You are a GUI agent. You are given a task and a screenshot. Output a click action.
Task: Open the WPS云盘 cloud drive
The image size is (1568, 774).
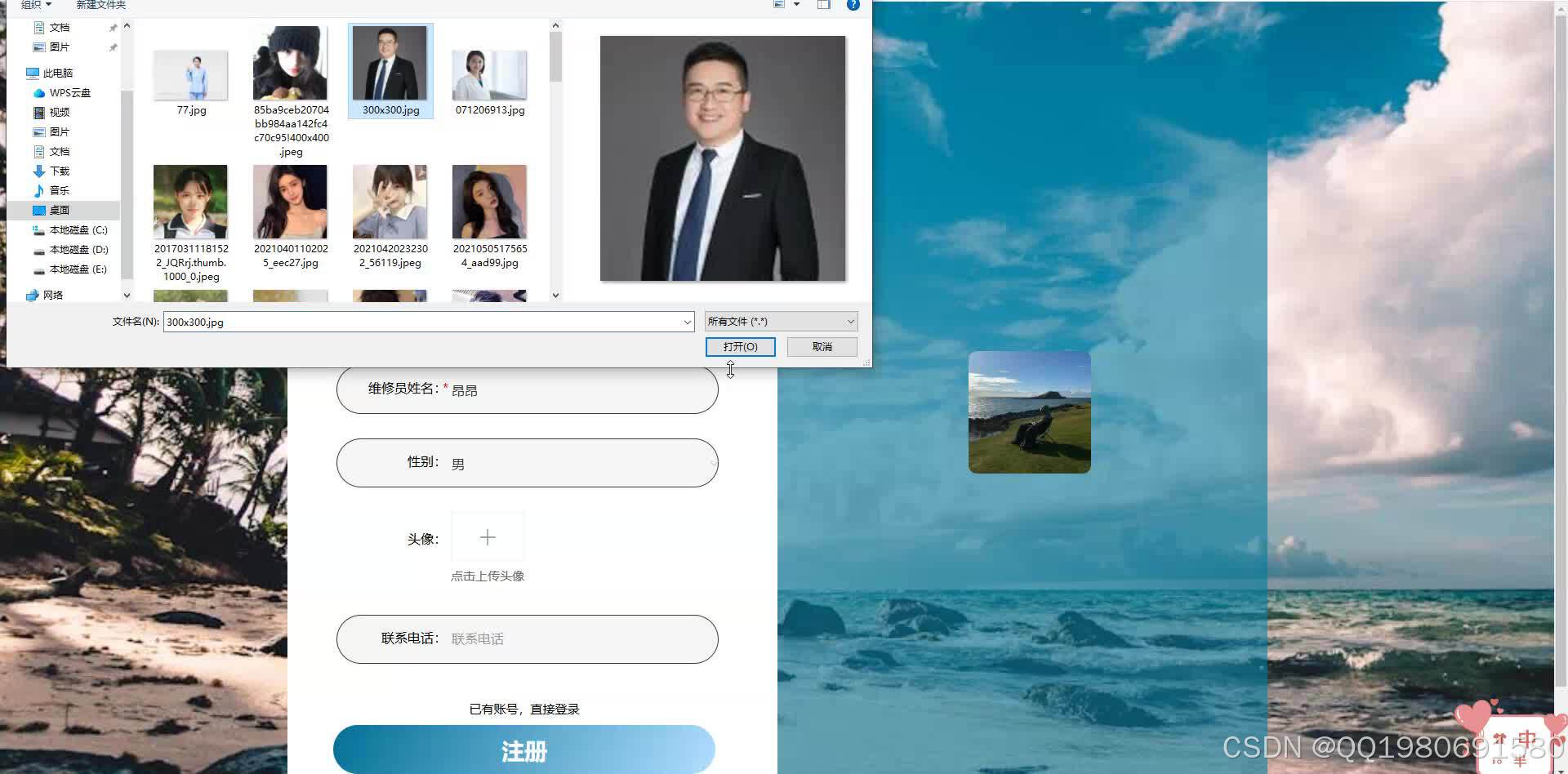[x=69, y=92]
